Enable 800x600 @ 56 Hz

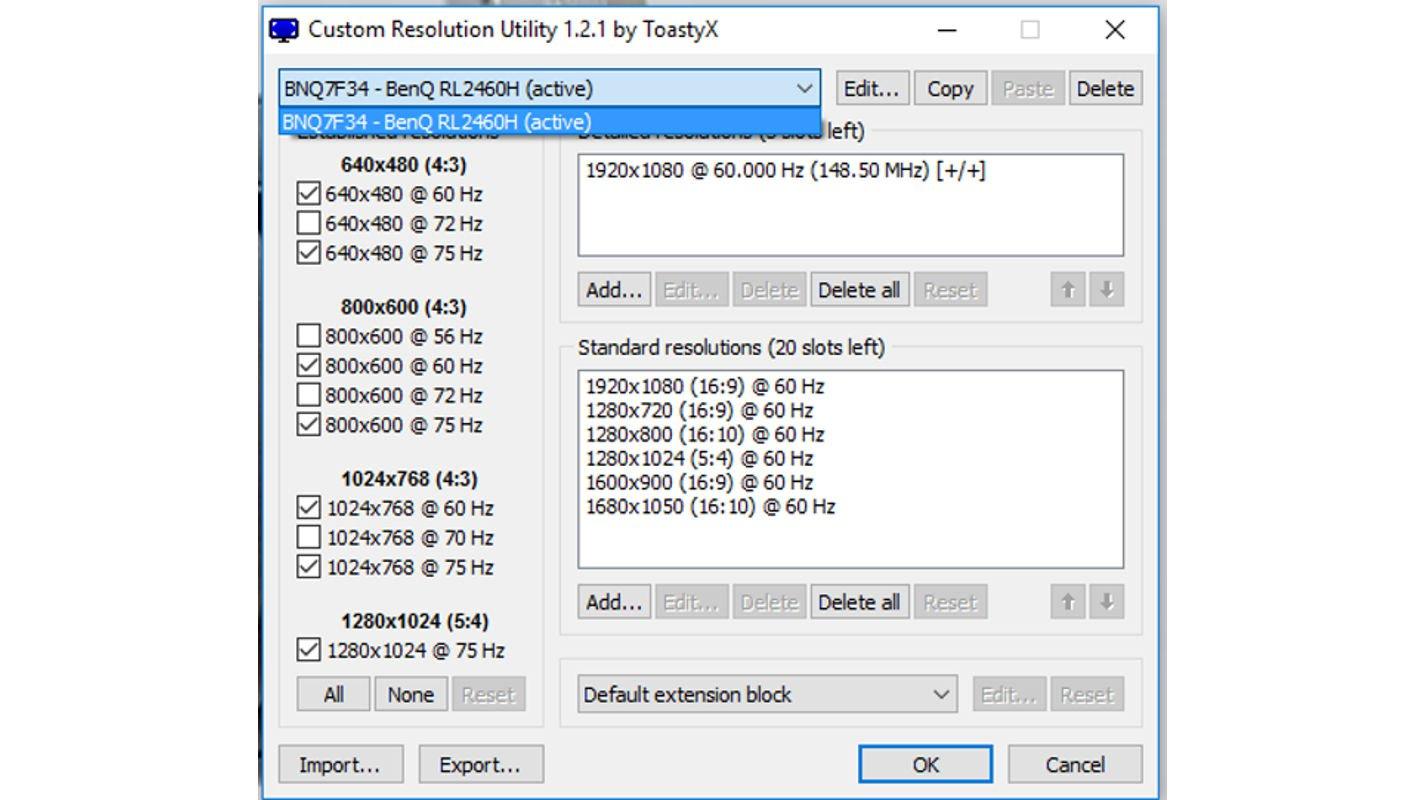pyautogui.click(x=309, y=336)
